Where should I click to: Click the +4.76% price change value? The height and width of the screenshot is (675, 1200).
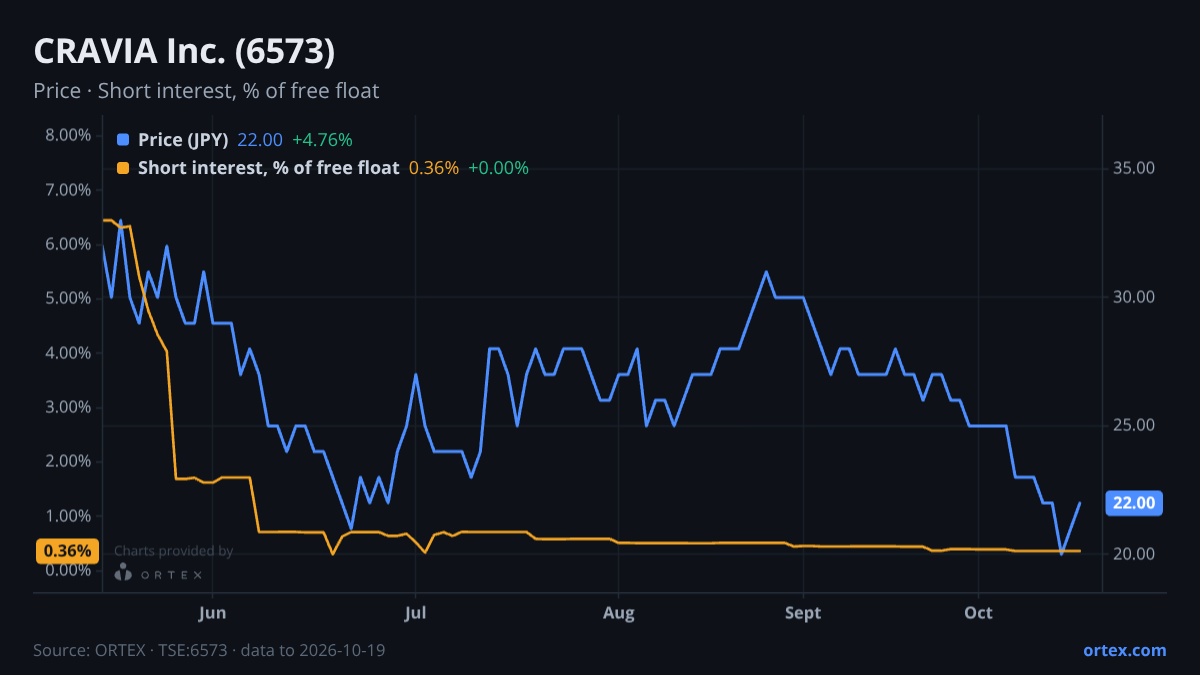(x=322, y=140)
